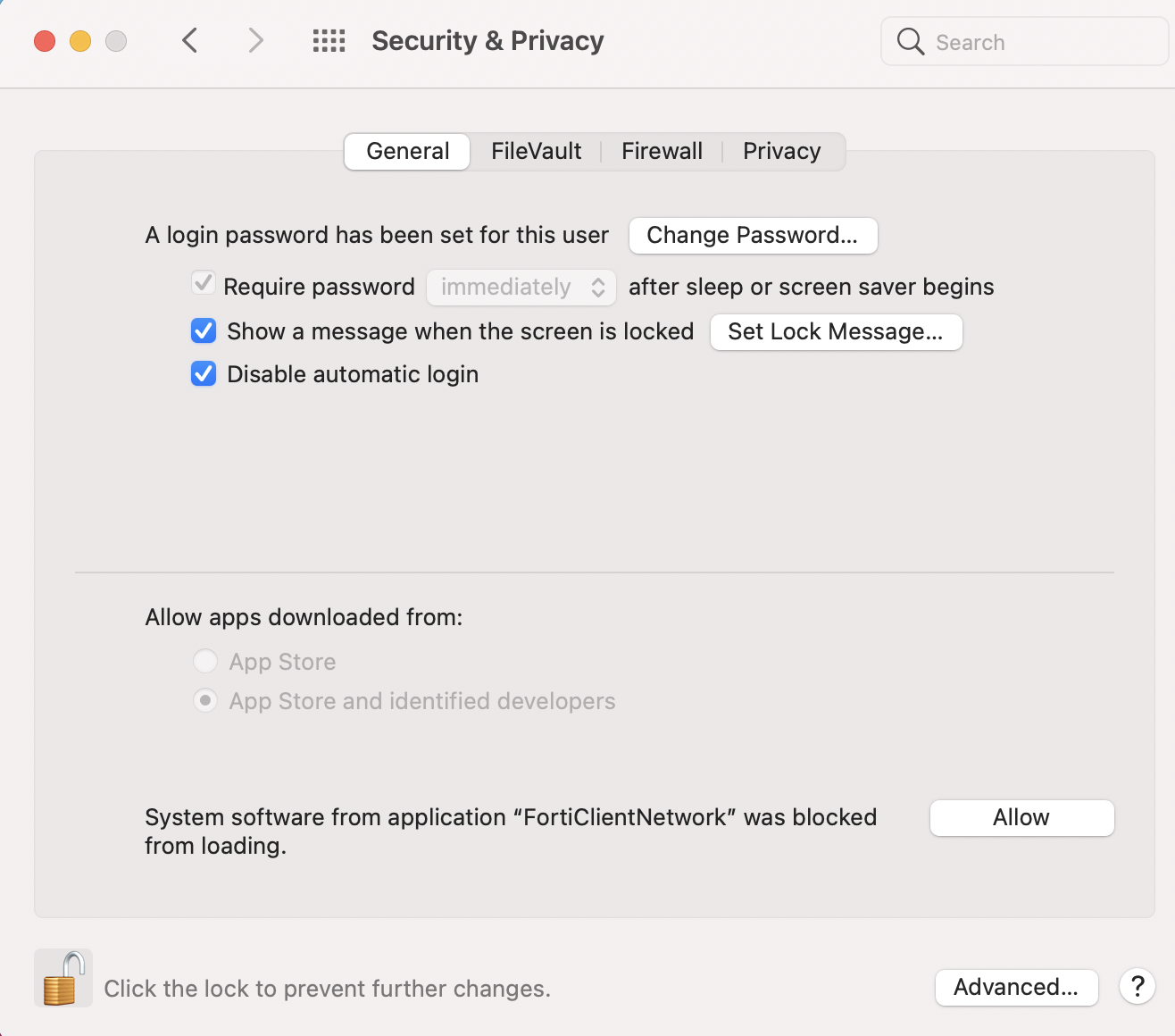This screenshot has height=1036, width=1175.
Task: Switch to the Firewall tab
Action: click(662, 151)
